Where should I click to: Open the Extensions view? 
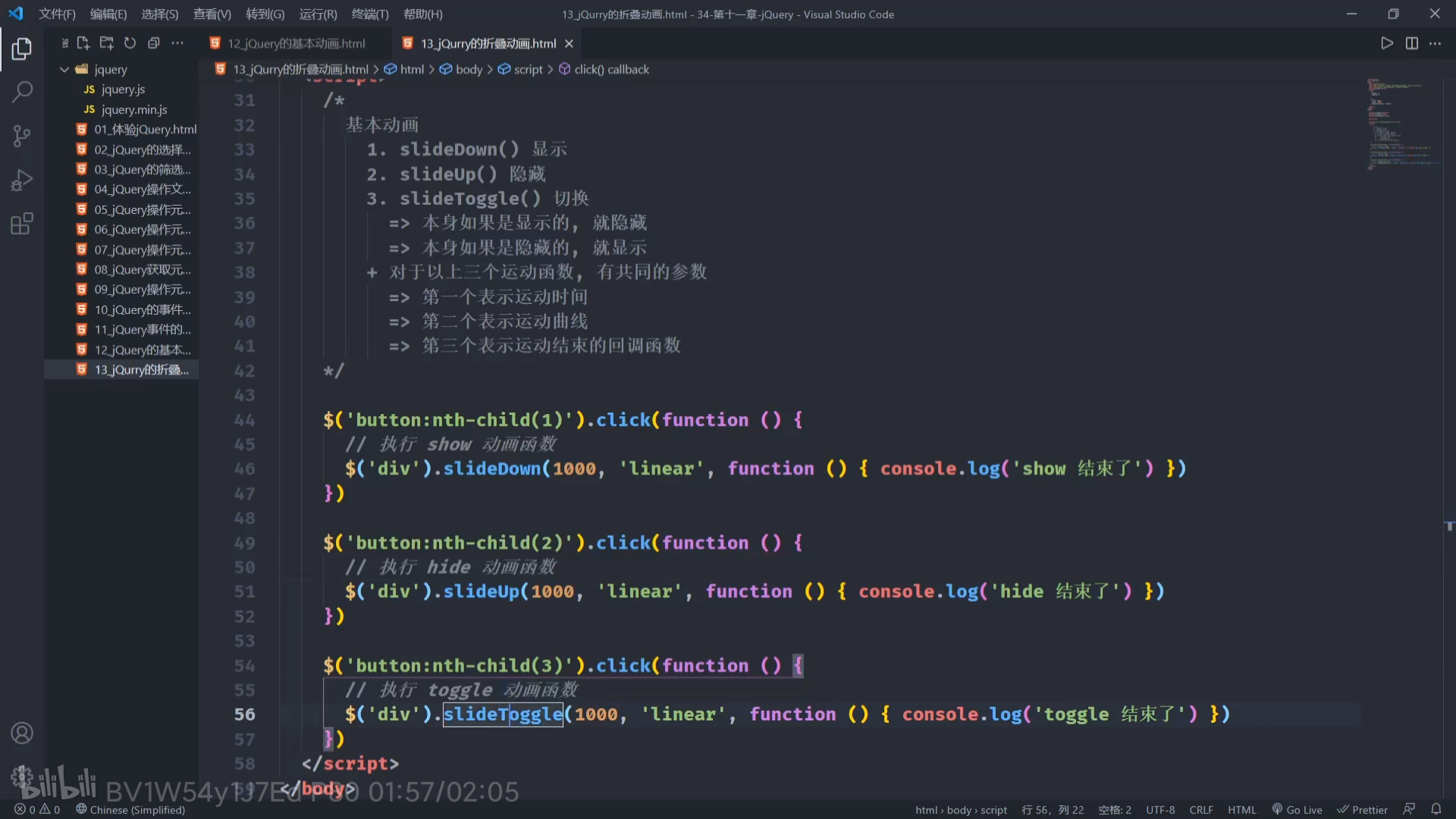(x=22, y=224)
